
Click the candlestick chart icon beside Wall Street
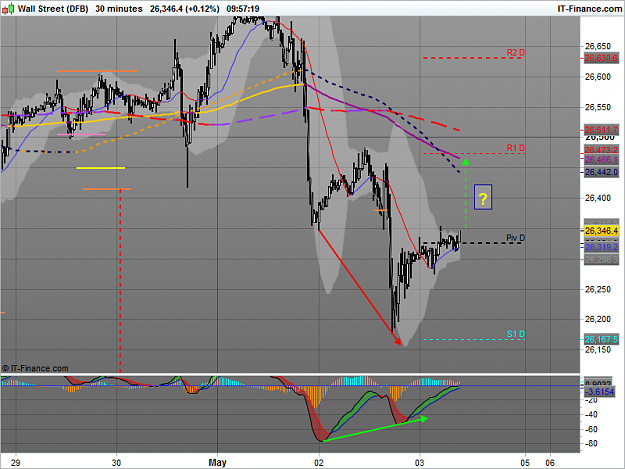[8, 8]
